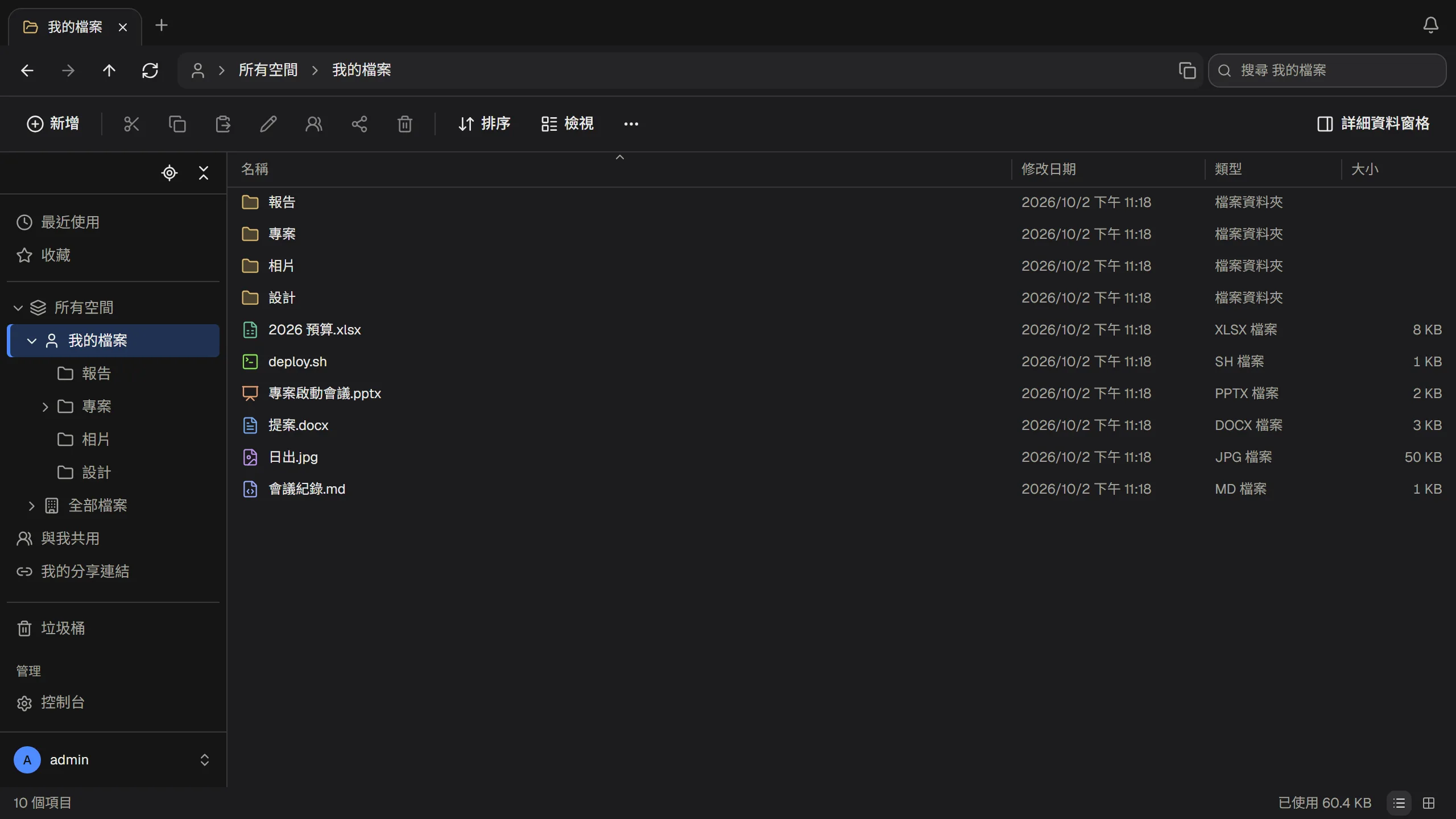Select the 相片 folder row in list

click(x=841, y=266)
